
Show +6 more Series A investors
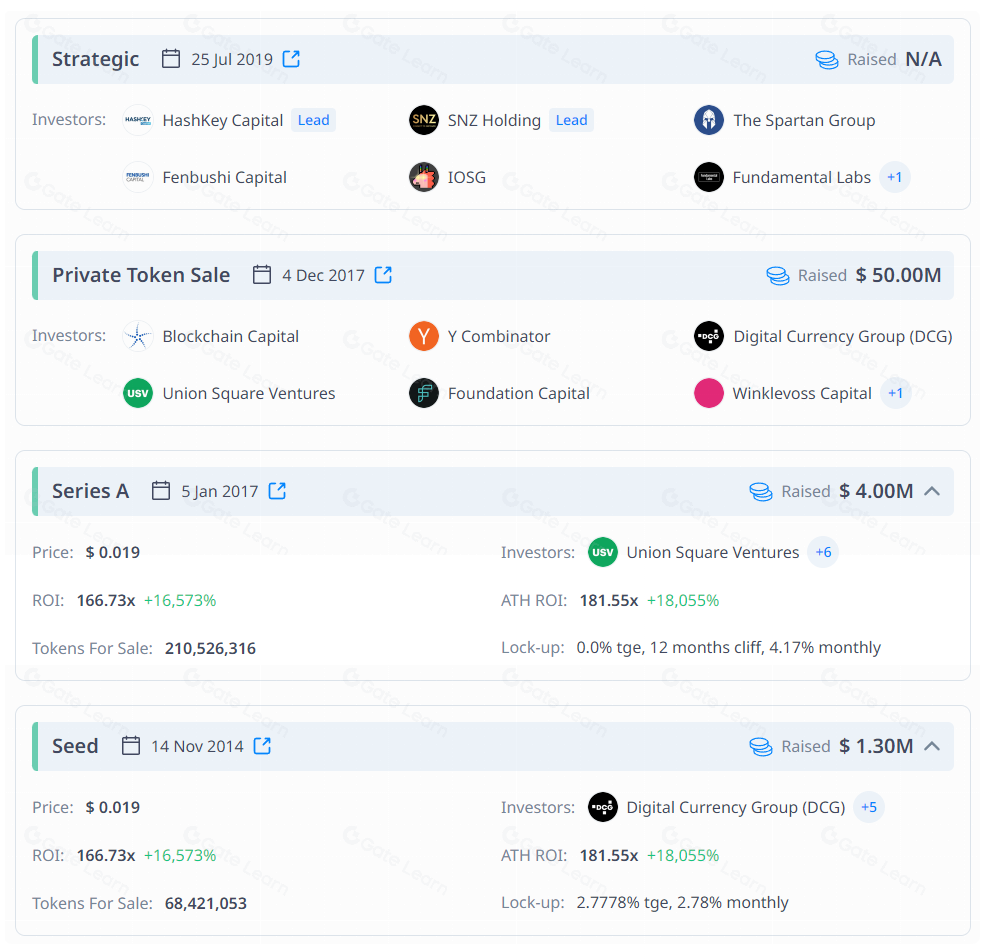tap(823, 552)
